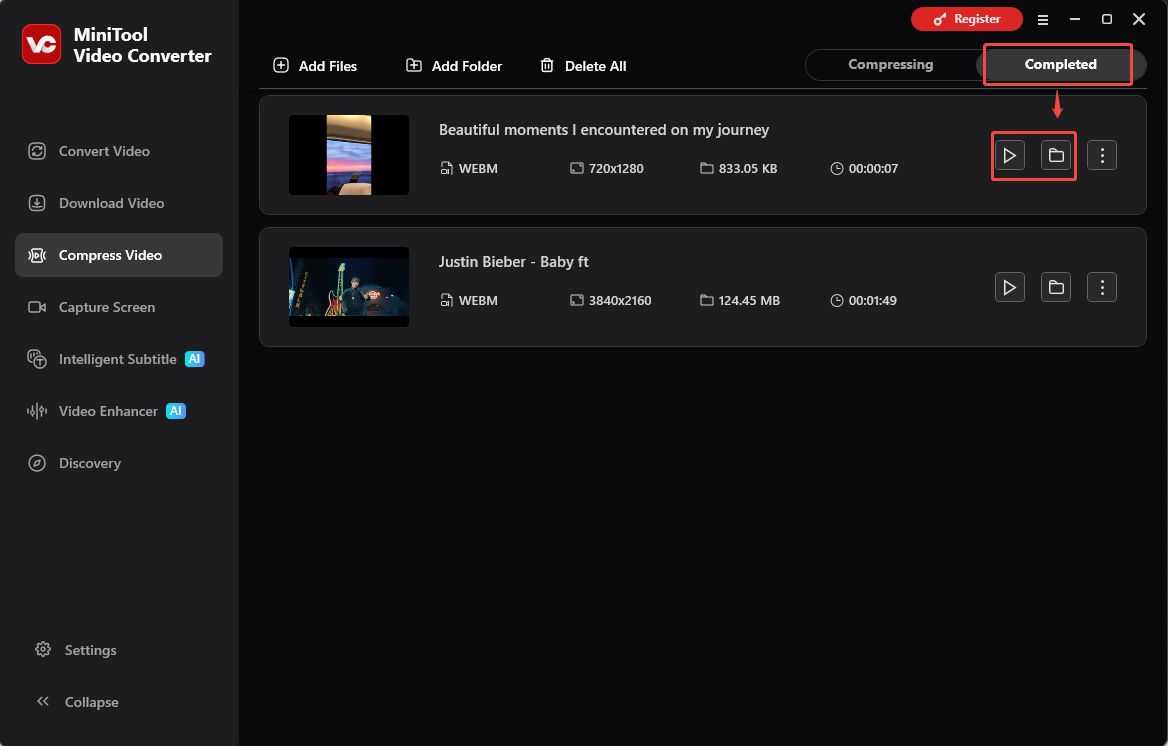Click the 124.45 MB file size
This screenshot has height=746, width=1168.
tap(749, 300)
